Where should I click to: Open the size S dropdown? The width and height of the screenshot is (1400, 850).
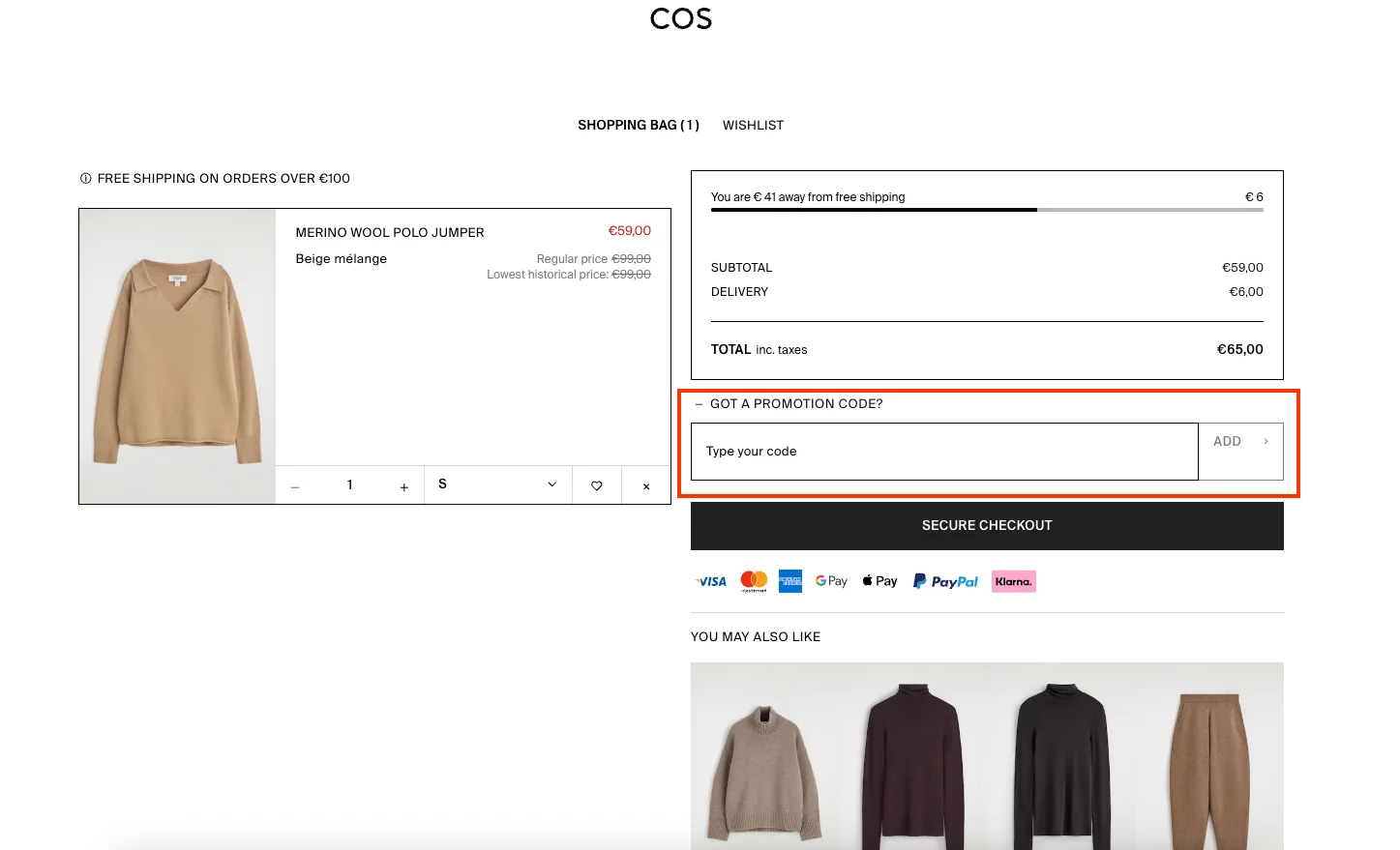point(497,484)
